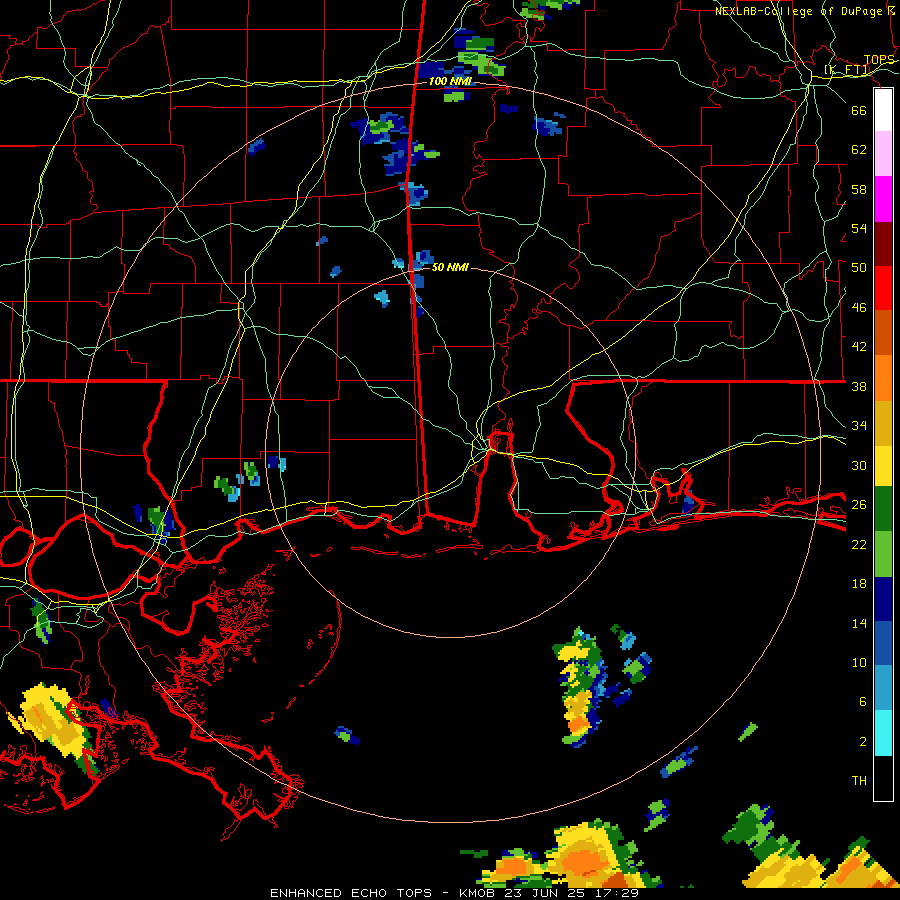Click the light pink legend swatch
900x900 pixels.
(x=883, y=154)
